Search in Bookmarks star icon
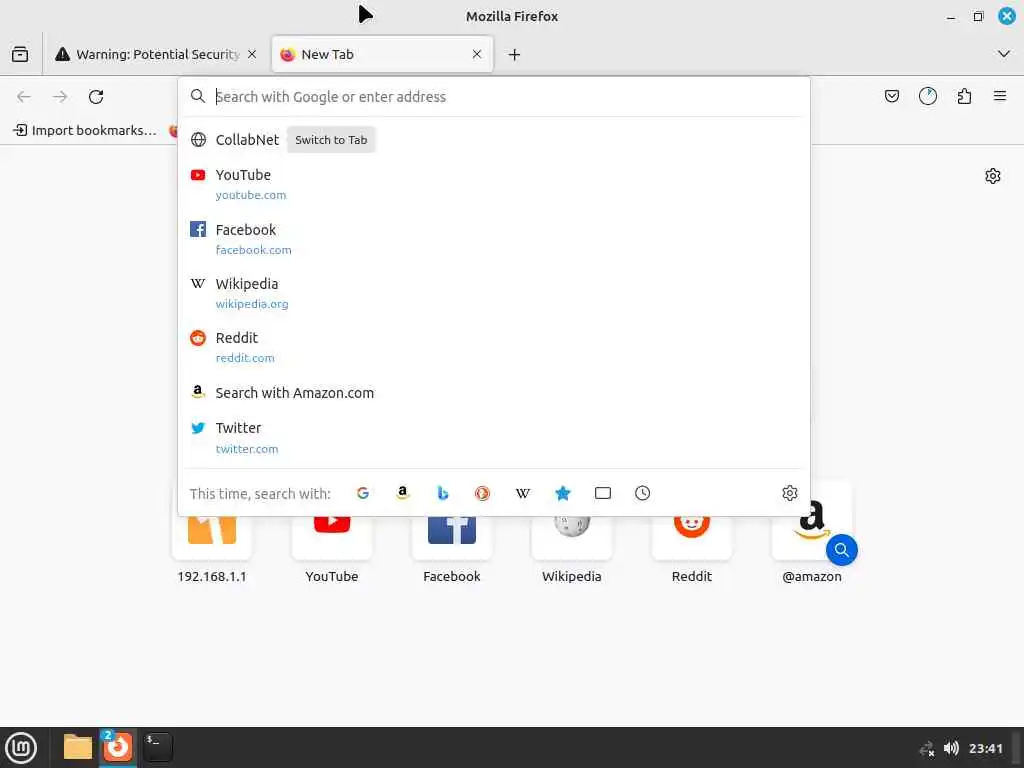Image resolution: width=1024 pixels, height=768 pixels. pyautogui.click(x=563, y=493)
